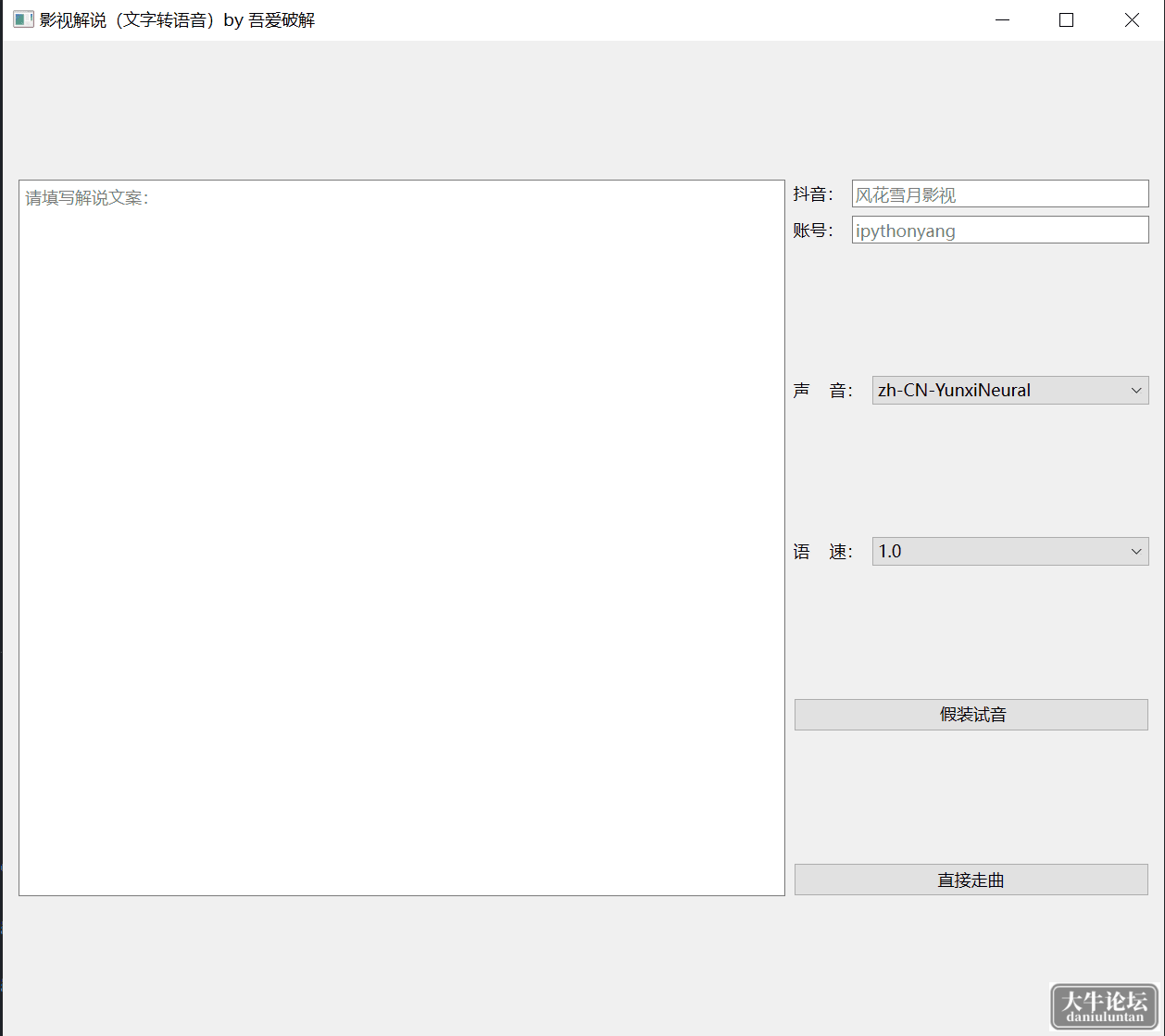Click the window title 影视解说 text
Screen dimensions: 1165x1036
pos(177,20)
